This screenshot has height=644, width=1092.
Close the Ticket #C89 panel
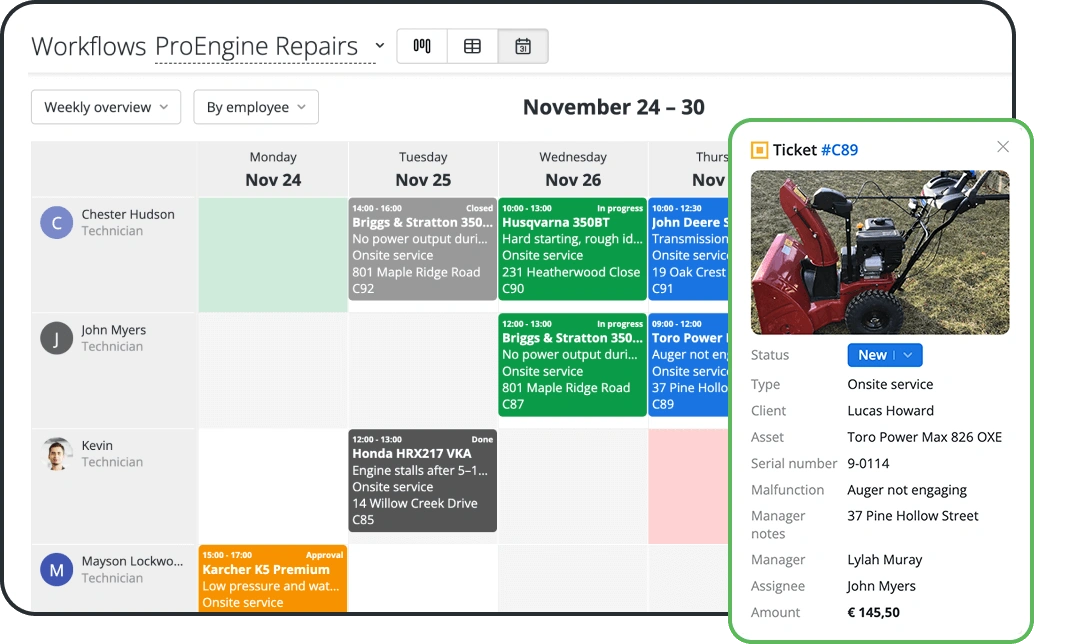click(x=1003, y=147)
